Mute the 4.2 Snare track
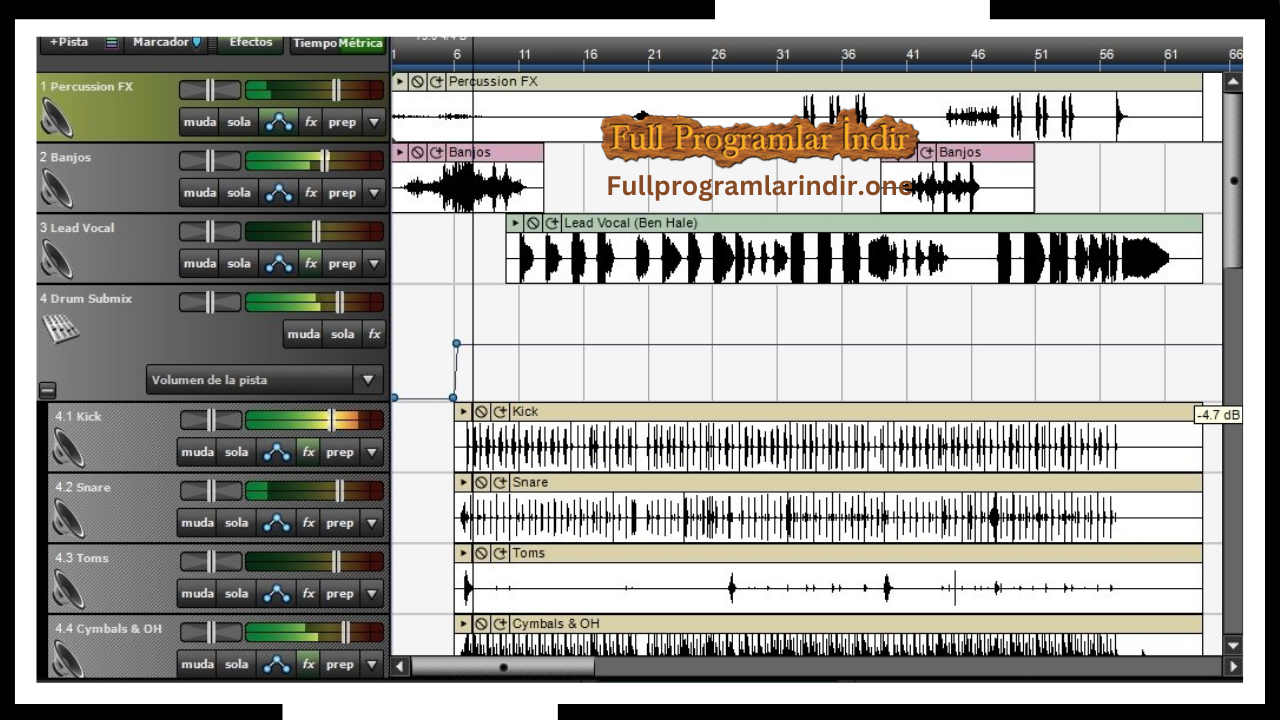 (x=197, y=522)
